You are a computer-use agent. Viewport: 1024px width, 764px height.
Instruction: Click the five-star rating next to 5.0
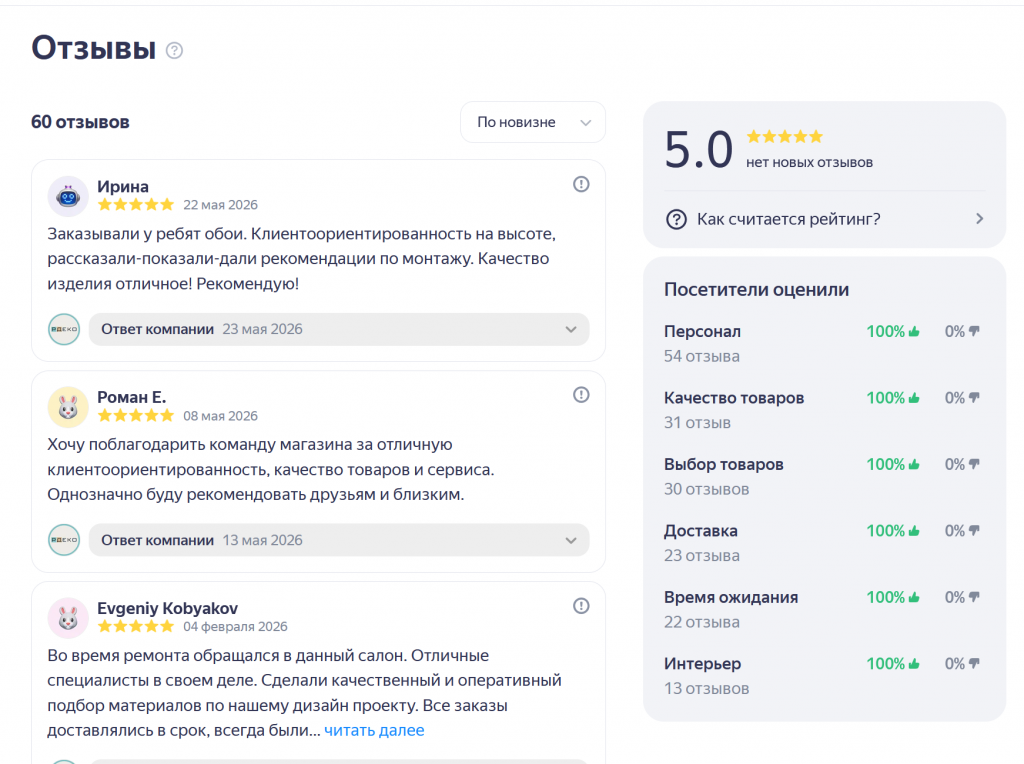coord(784,136)
